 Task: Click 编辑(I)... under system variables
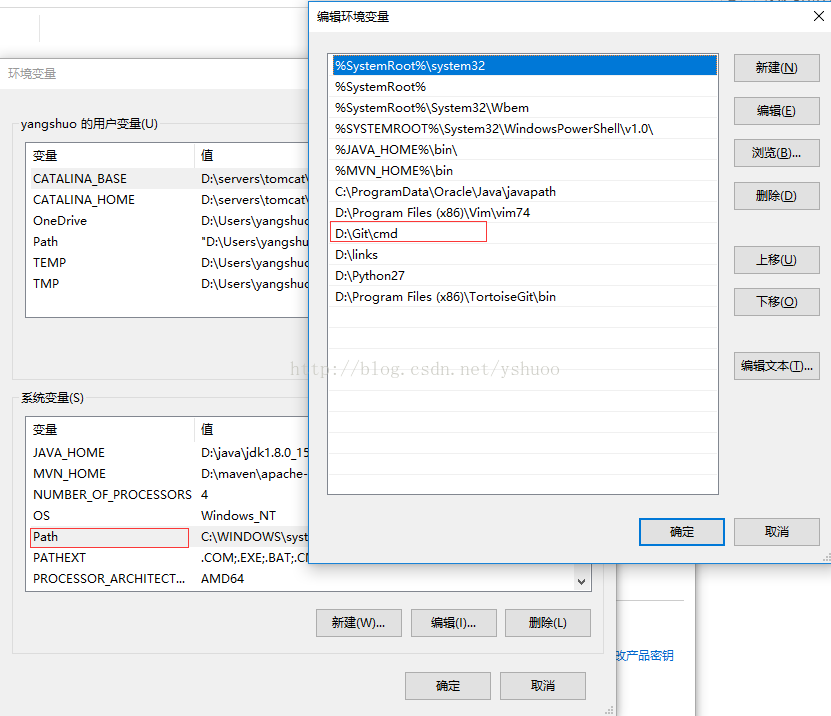(454, 623)
